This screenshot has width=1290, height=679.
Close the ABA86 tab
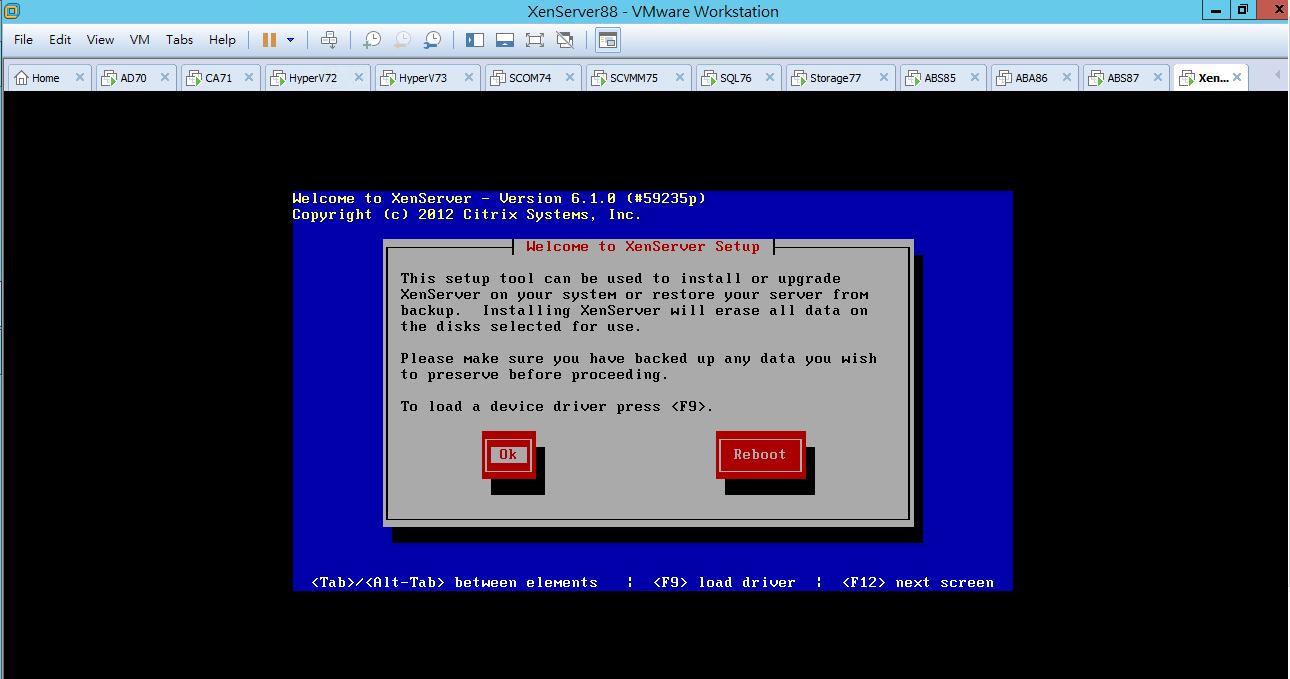click(1067, 78)
